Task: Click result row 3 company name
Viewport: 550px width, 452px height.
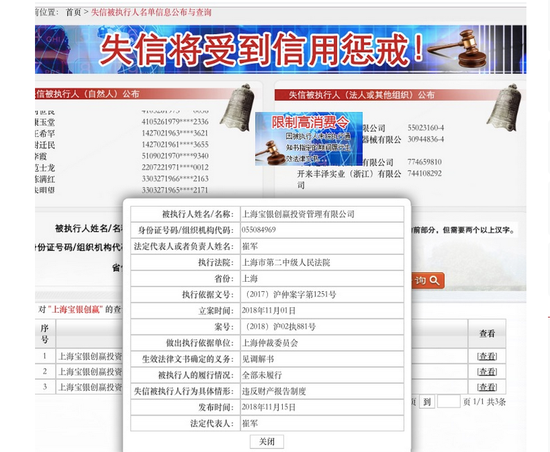Action: pyautogui.click(x=90, y=387)
